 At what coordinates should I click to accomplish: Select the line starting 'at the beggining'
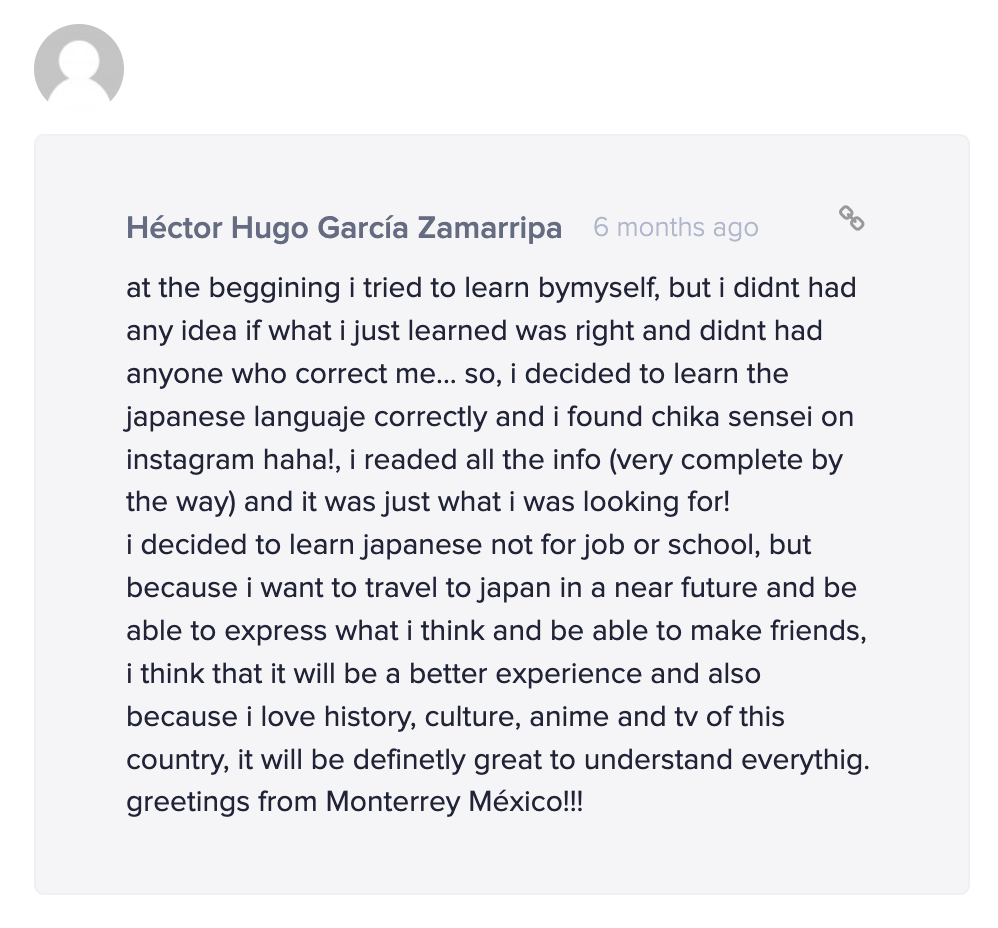[x=491, y=288]
